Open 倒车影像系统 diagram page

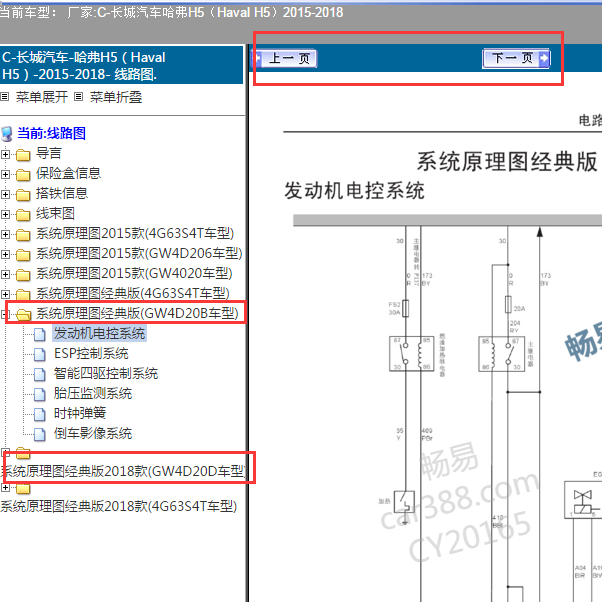pos(93,433)
